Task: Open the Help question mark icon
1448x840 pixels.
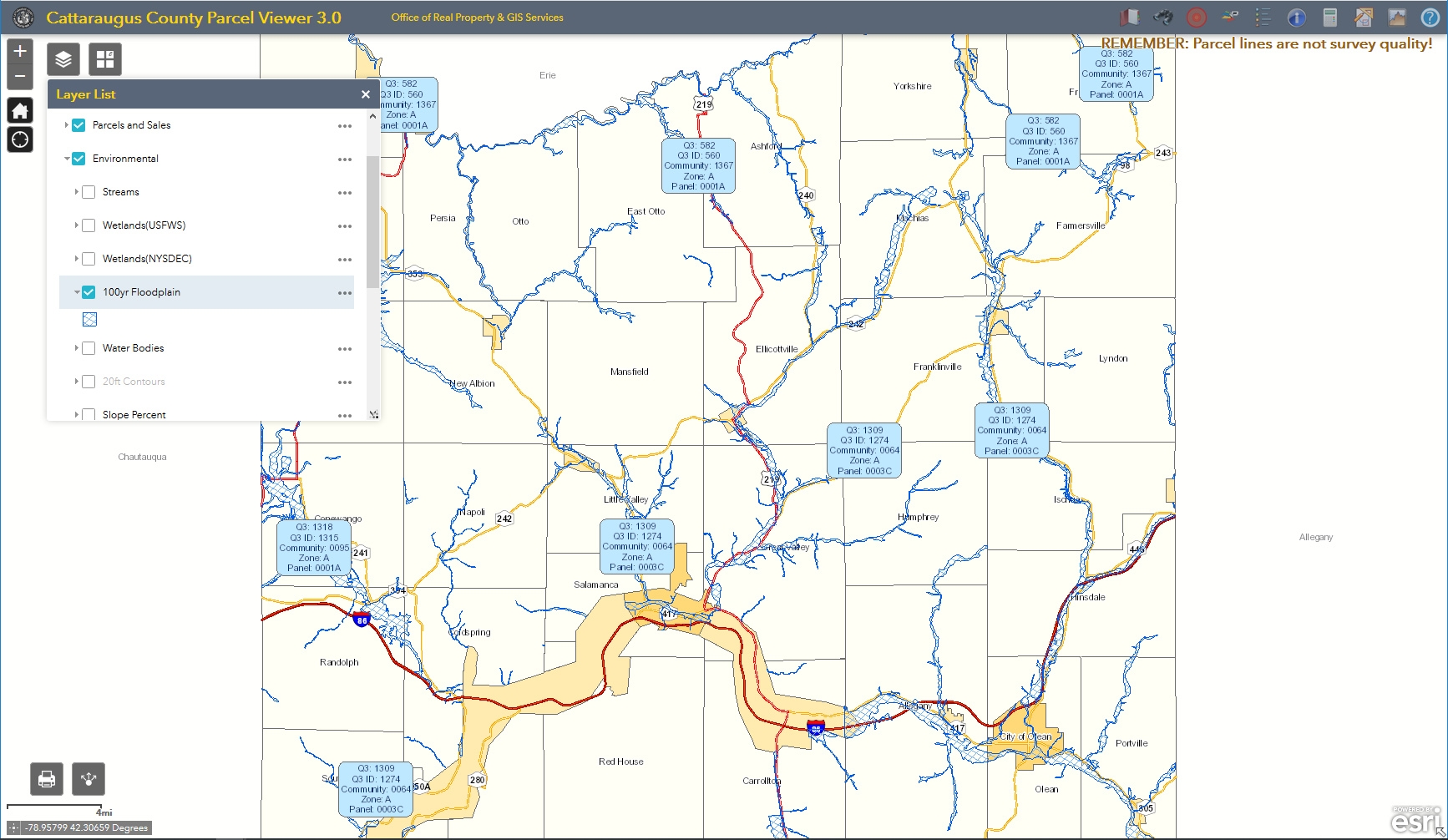Action: pyautogui.click(x=1431, y=18)
